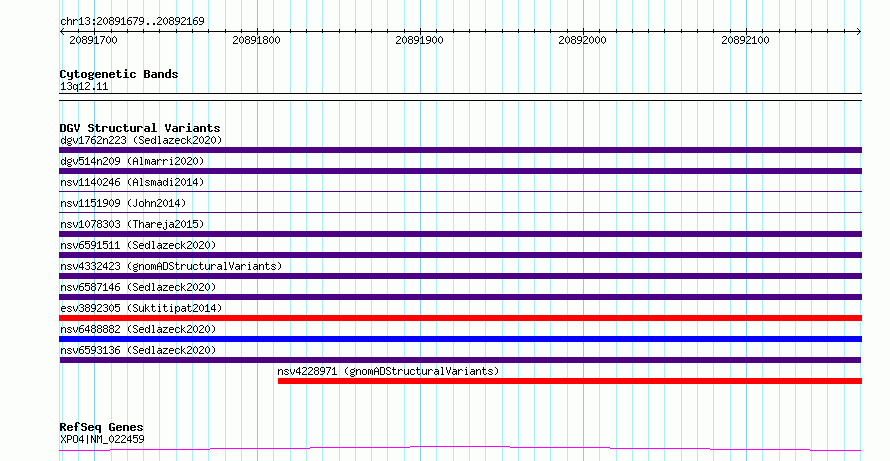Viewport: 890px width, 461px height.
Task: Click the purple bar for nsv6591511
Action: tap(460, 255)
